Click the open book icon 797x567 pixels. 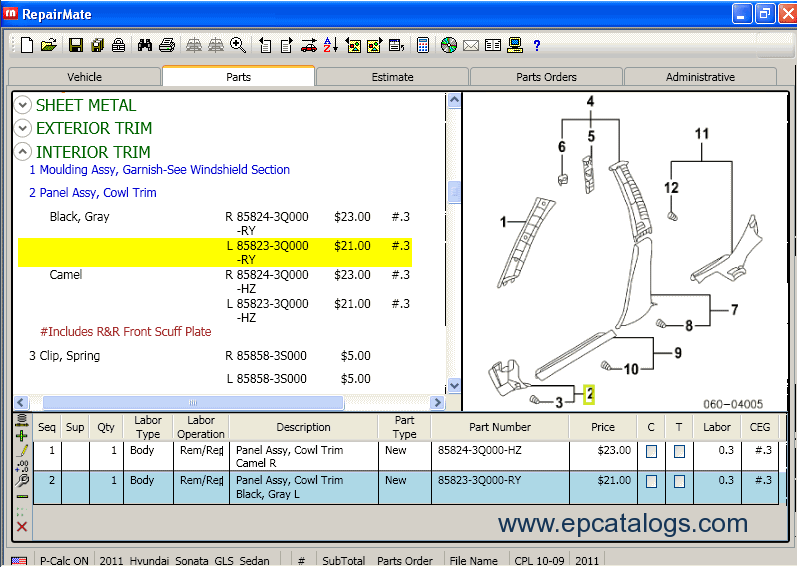[x=493, y=45]
